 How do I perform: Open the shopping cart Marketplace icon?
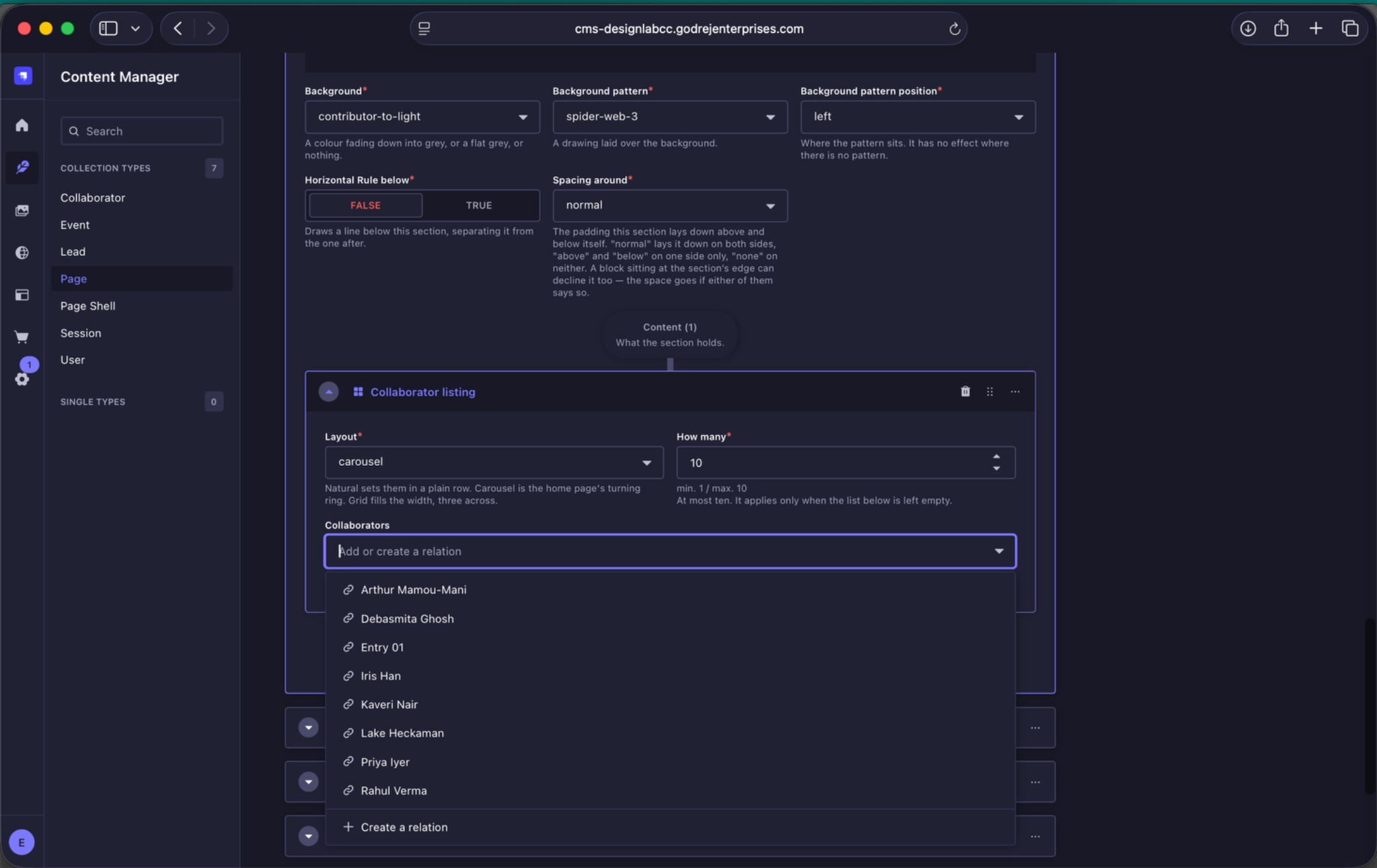click(22, 337)
